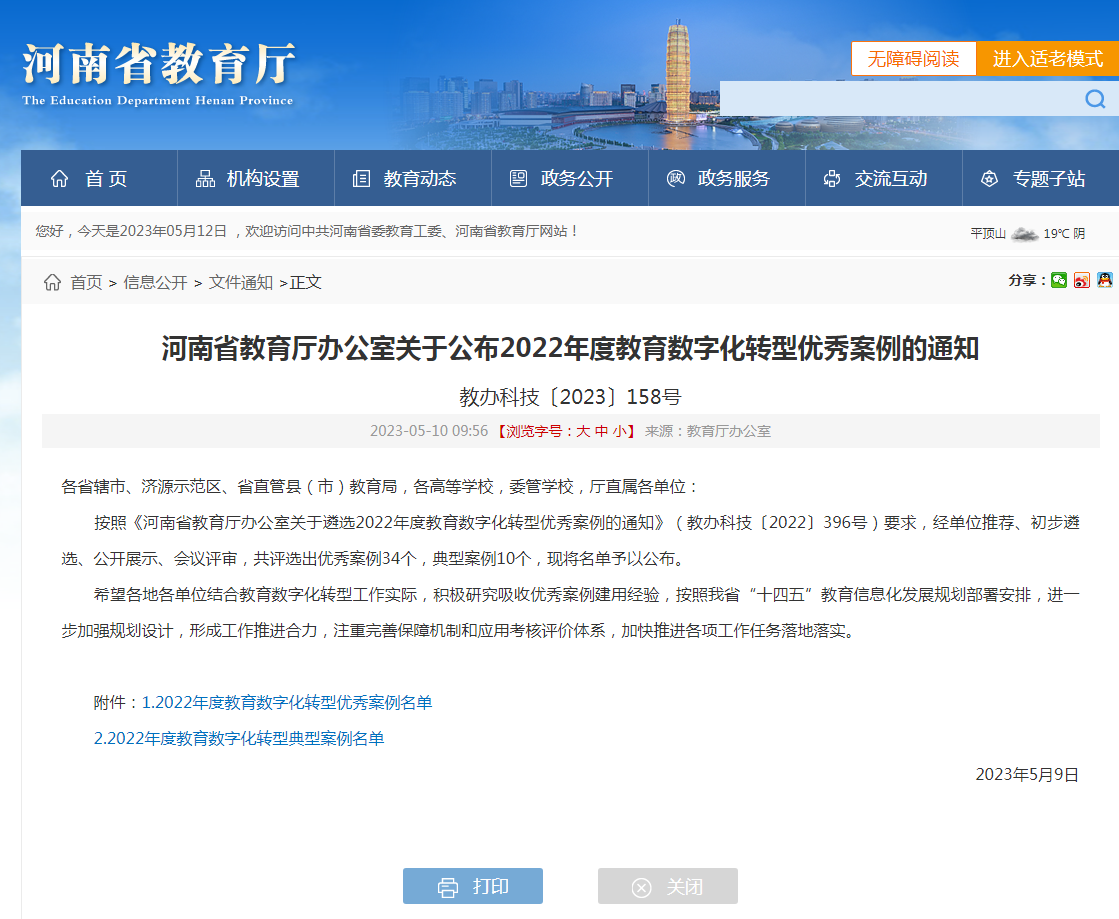This screenshot has width=1119, height=919.
Task: Click the signing date 2023年5月9日
Action: pos(1027,775)
